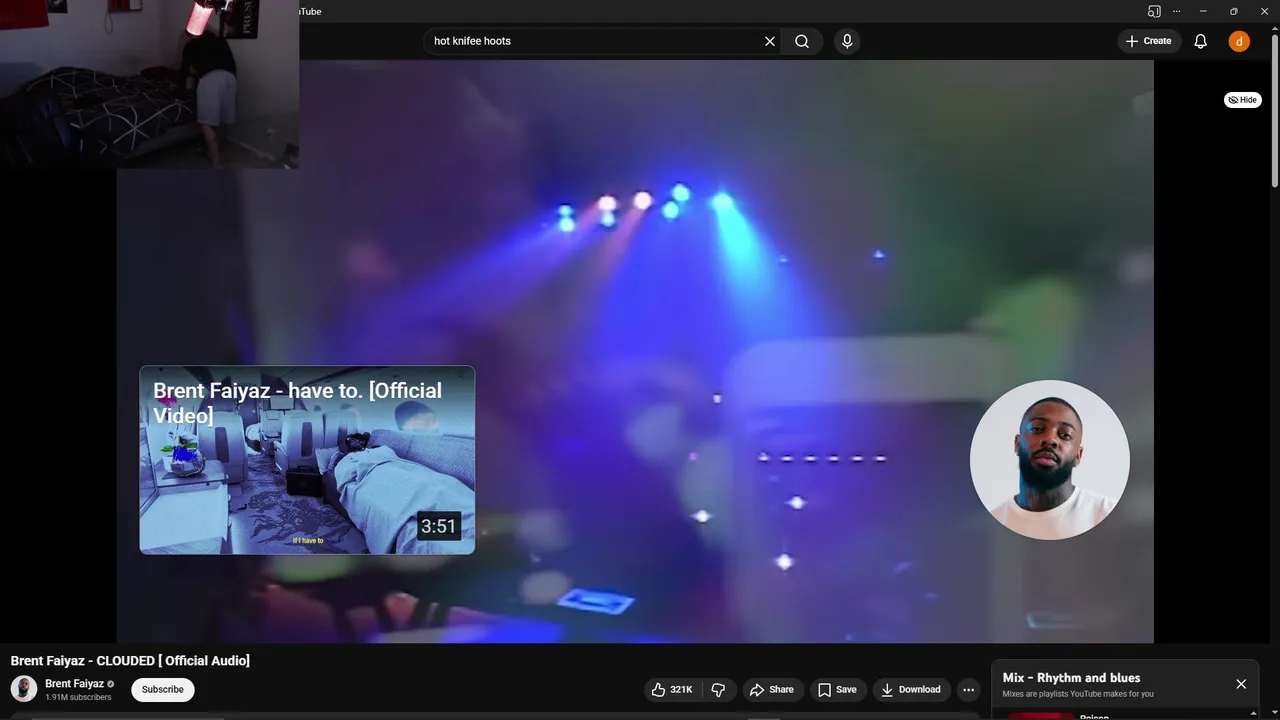Click the video title CLOUDED text

130,661
